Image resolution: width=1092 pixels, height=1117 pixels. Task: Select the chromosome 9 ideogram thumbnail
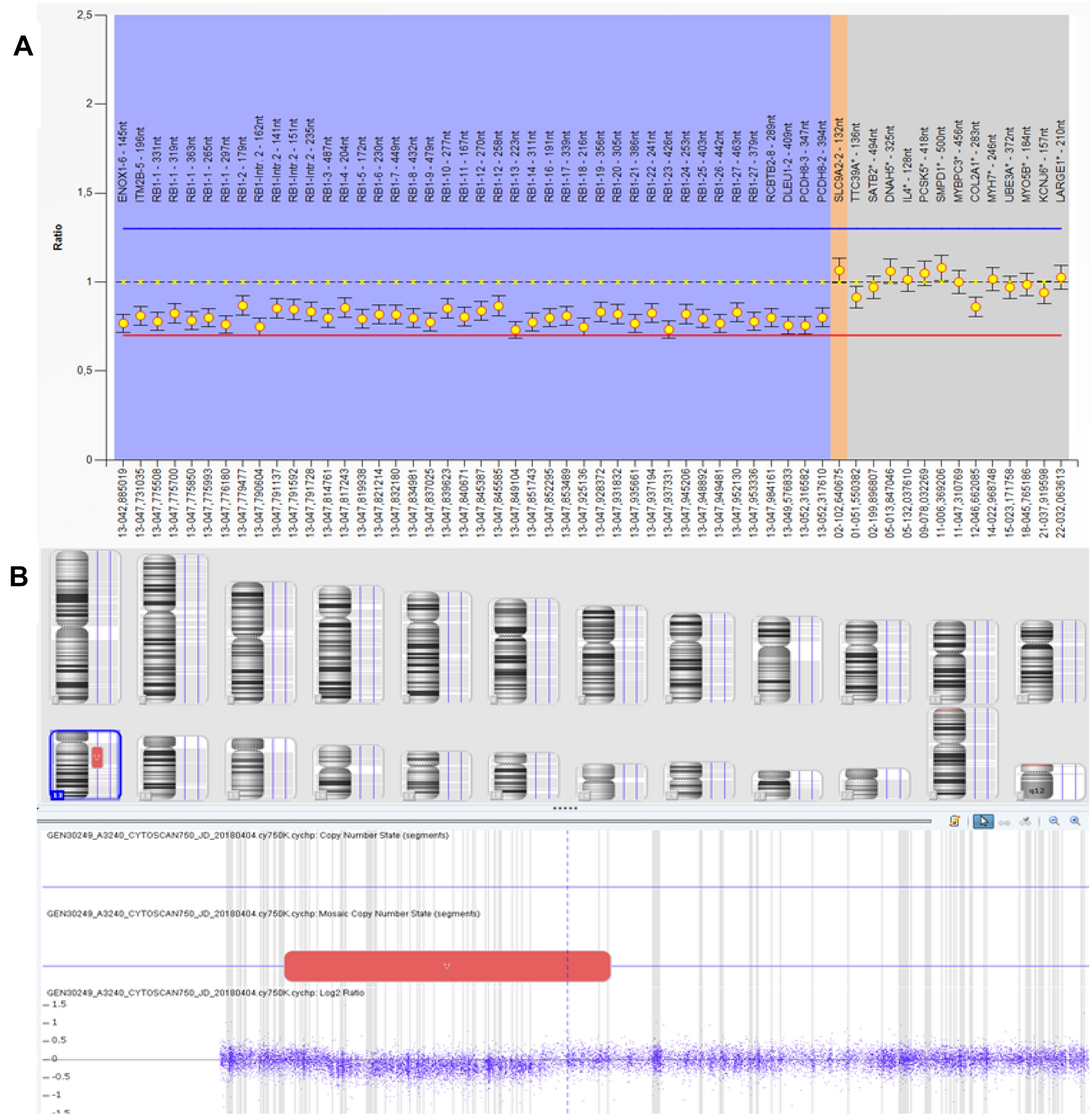tap(787, 659)
